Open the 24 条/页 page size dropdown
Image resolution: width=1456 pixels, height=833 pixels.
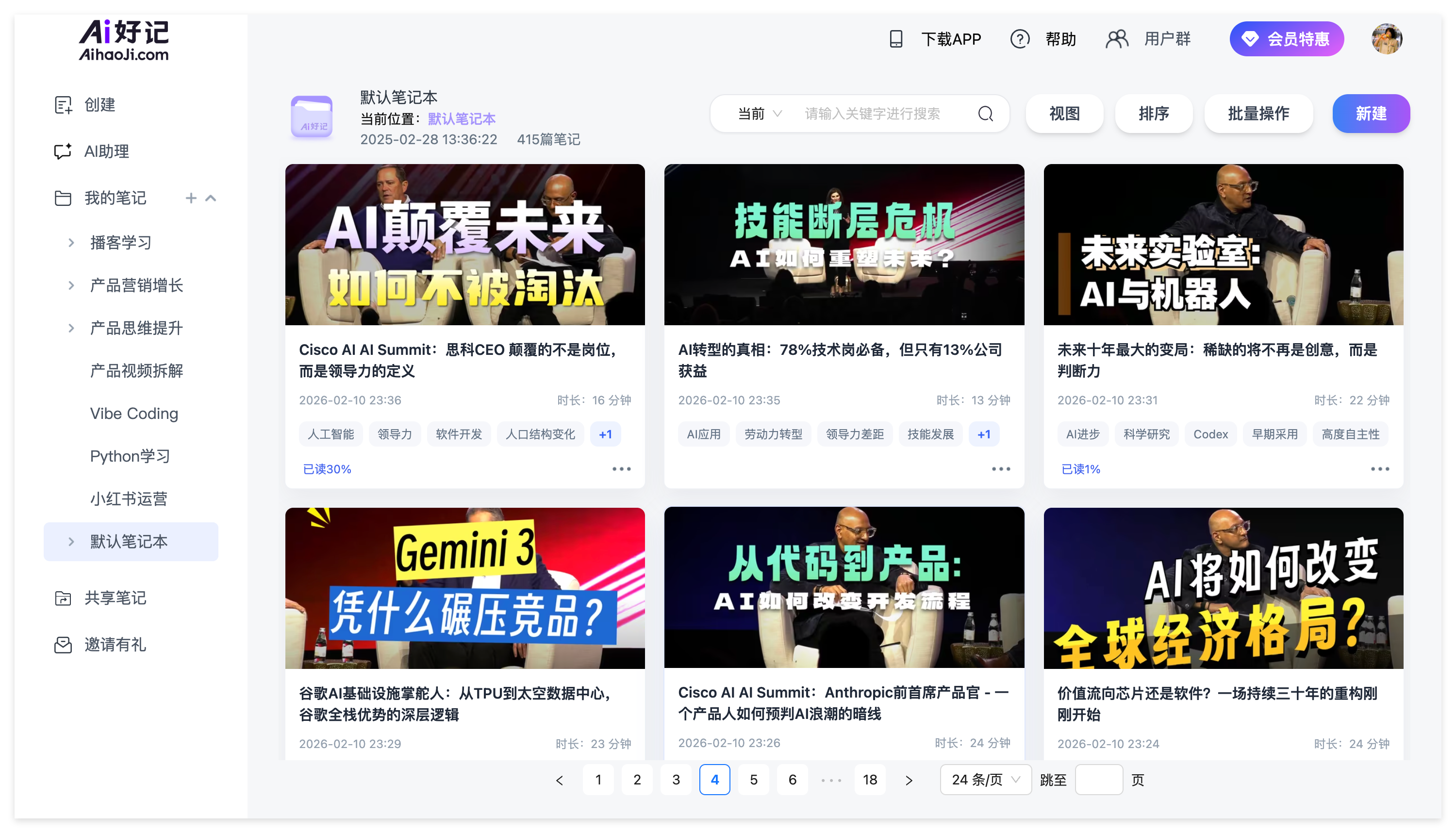tap(985, 780)
